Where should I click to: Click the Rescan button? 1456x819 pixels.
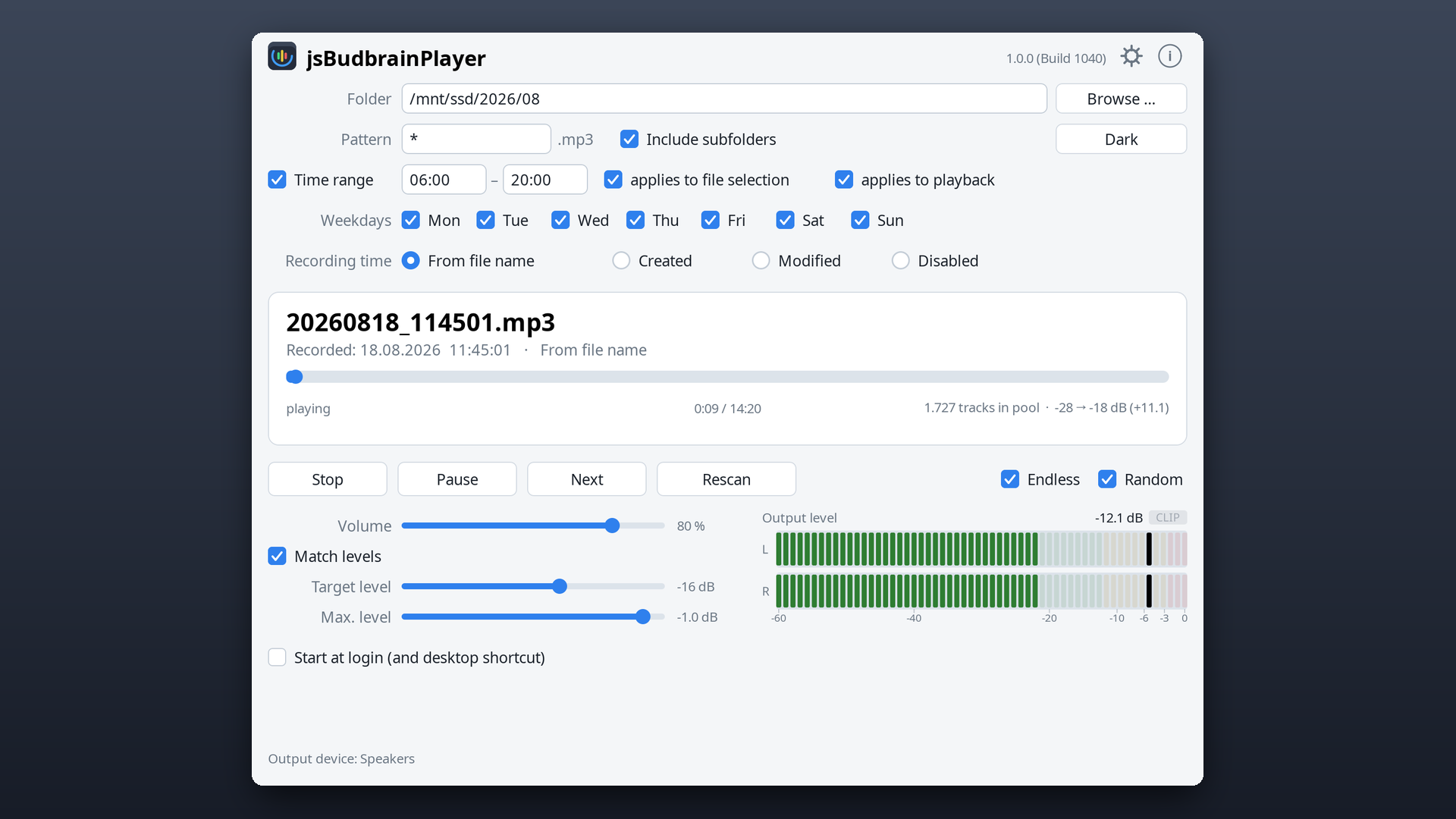(x=726, y=479)
